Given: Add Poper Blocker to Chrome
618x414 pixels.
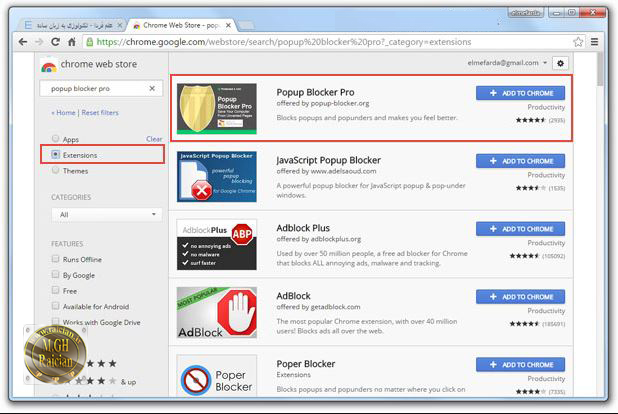Looking at the screenshot, I should click(520, 365).
